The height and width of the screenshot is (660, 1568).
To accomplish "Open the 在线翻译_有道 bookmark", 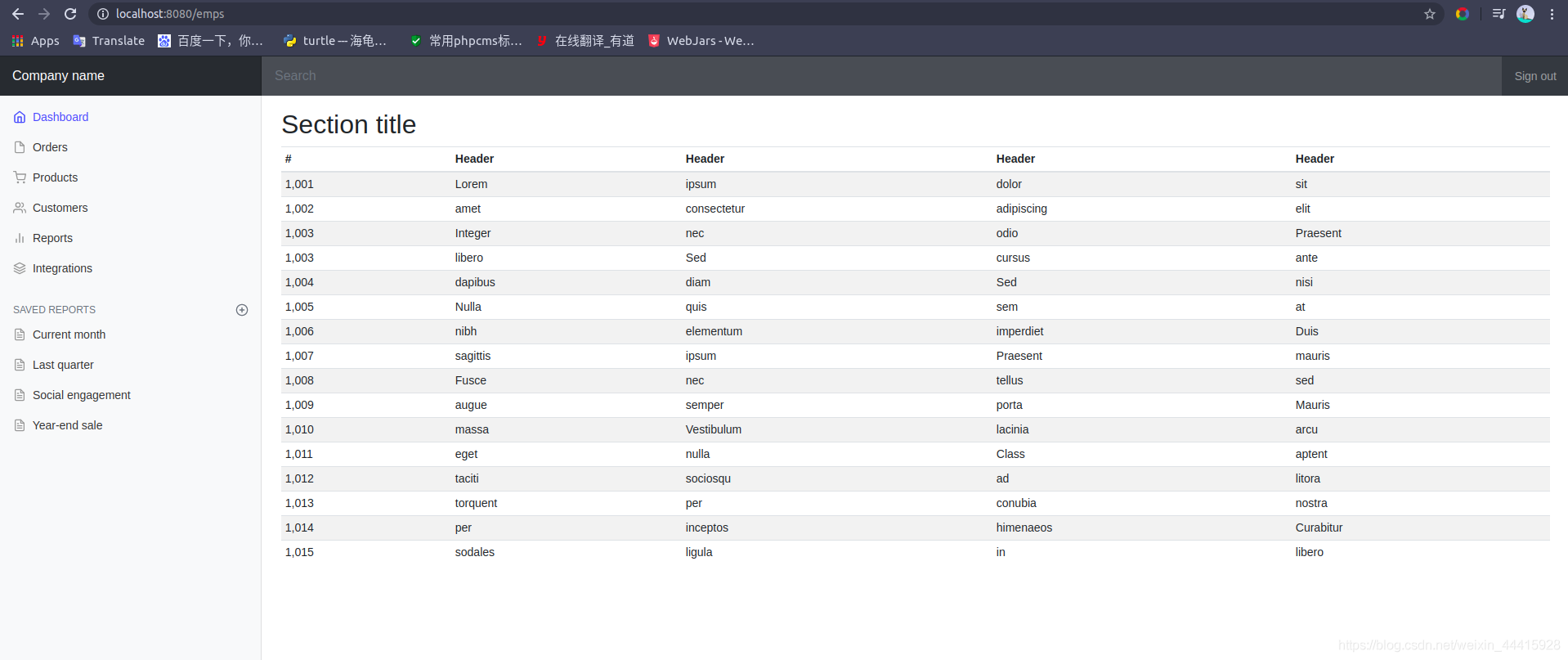I will 585,41.
